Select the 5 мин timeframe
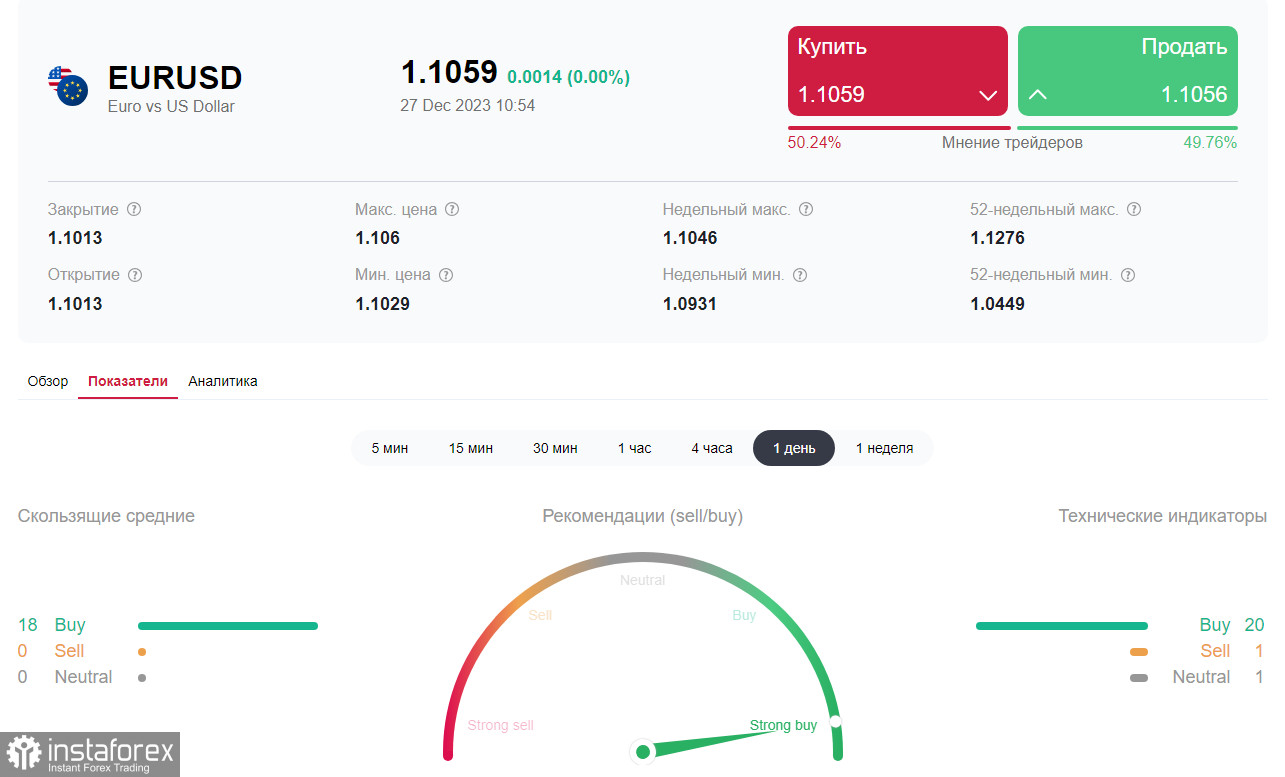The width and height of the screenshot is (1285, 777). (x=390, y=448)
